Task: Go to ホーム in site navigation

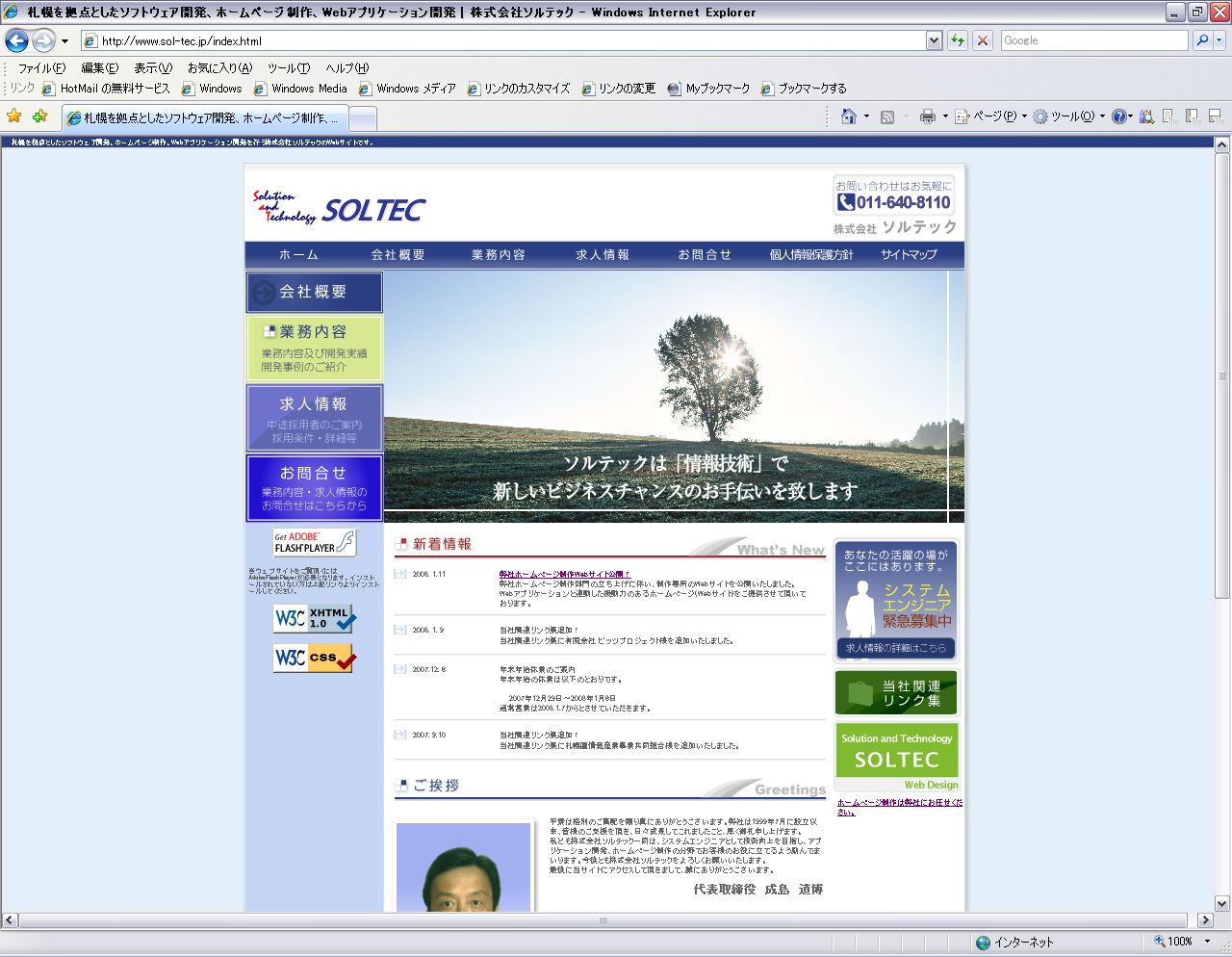Action: pyautogui.click(x=298, y=255)
